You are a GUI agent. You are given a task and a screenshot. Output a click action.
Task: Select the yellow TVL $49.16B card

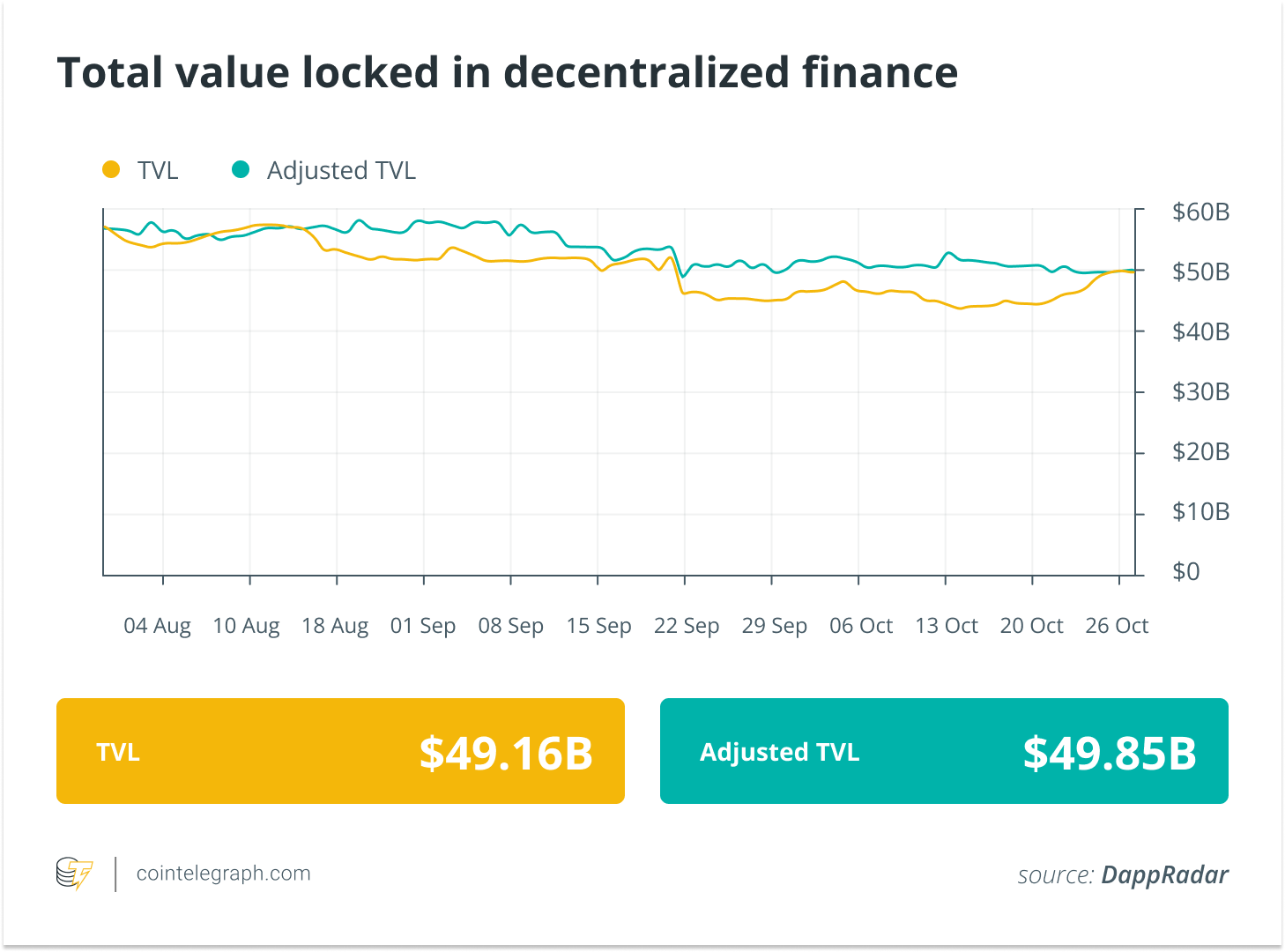[340, 751]
